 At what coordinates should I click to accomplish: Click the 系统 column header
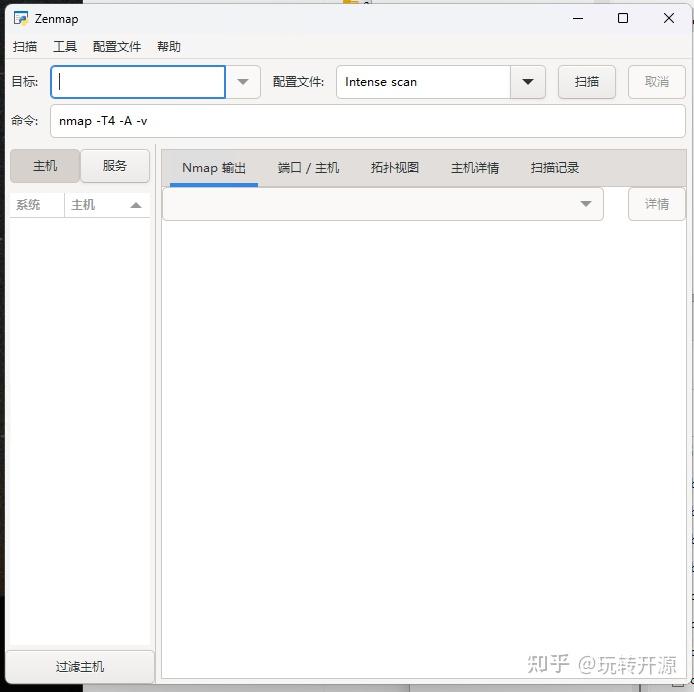pyautogui.click(x=37, y=205)
